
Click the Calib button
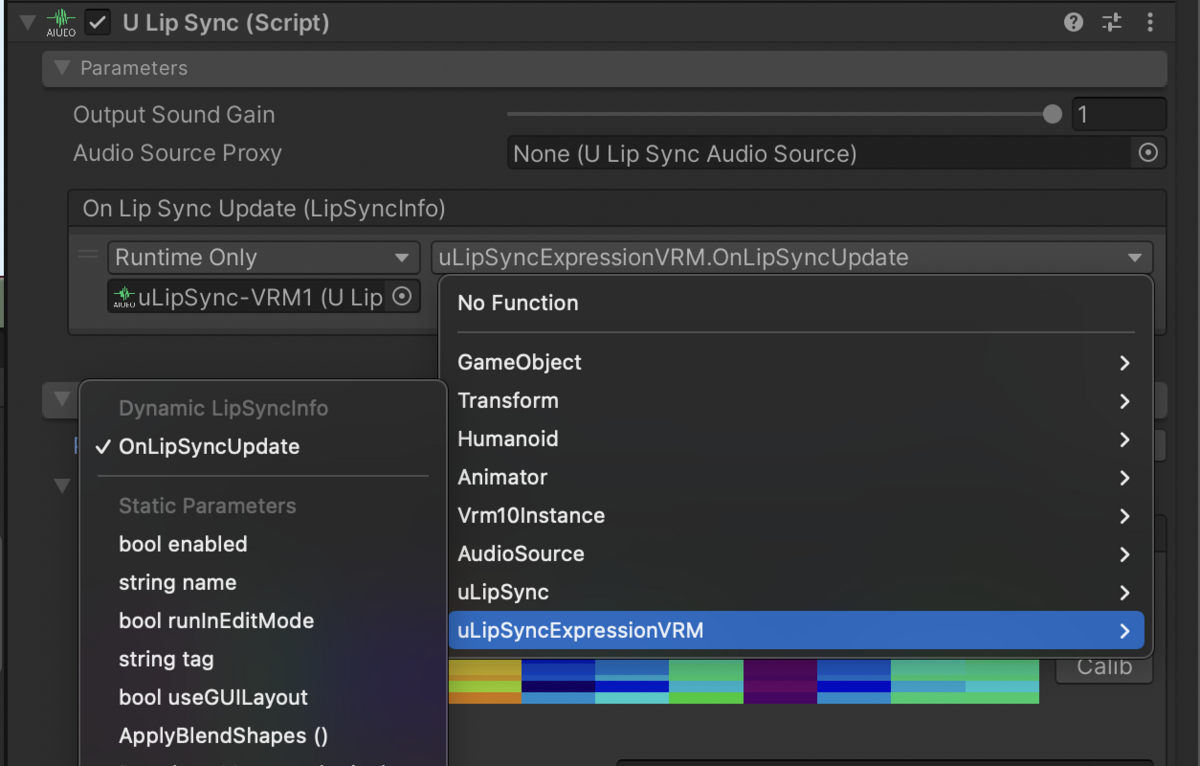click(1104, 667)
